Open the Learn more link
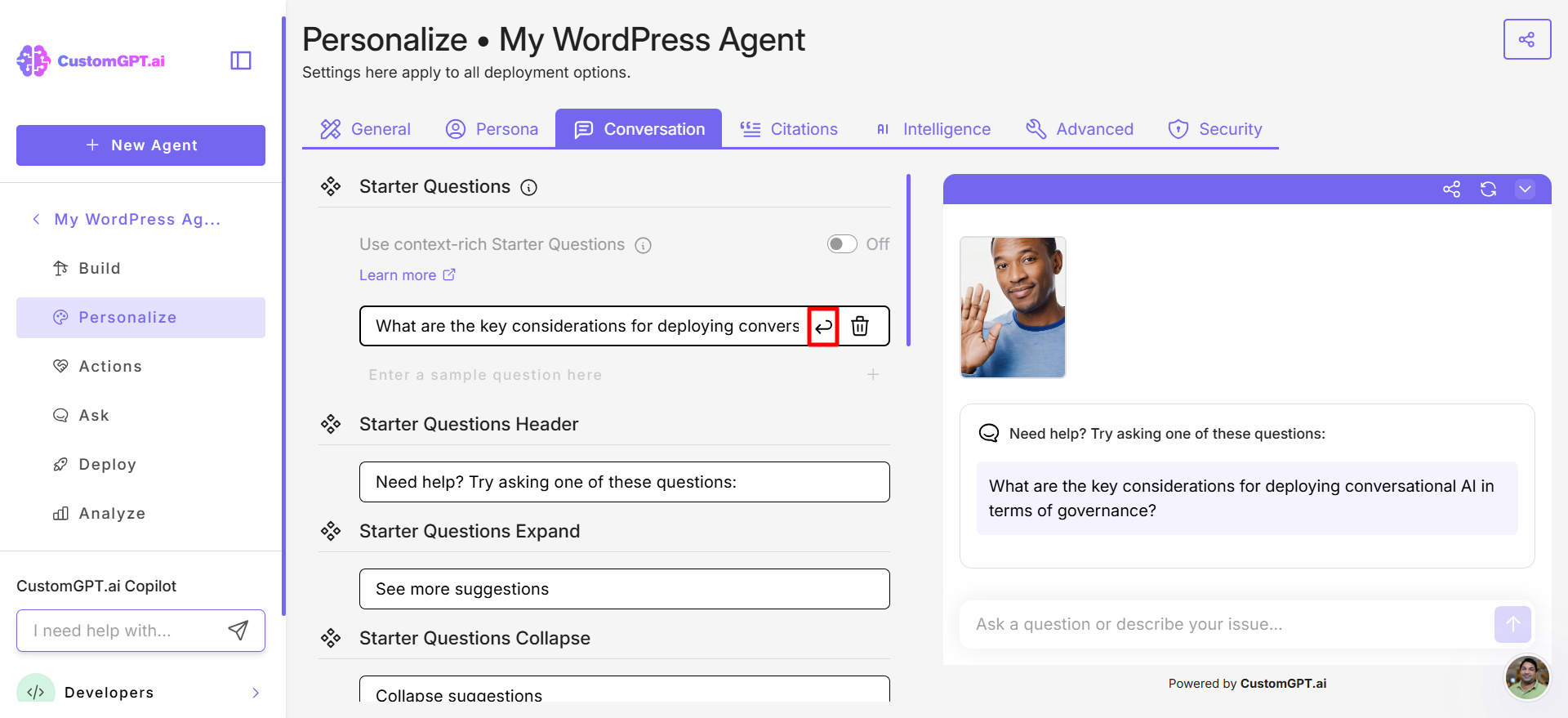Image resolution: width=1568 pixels, height=718 pixels. [x=408, y=275]
